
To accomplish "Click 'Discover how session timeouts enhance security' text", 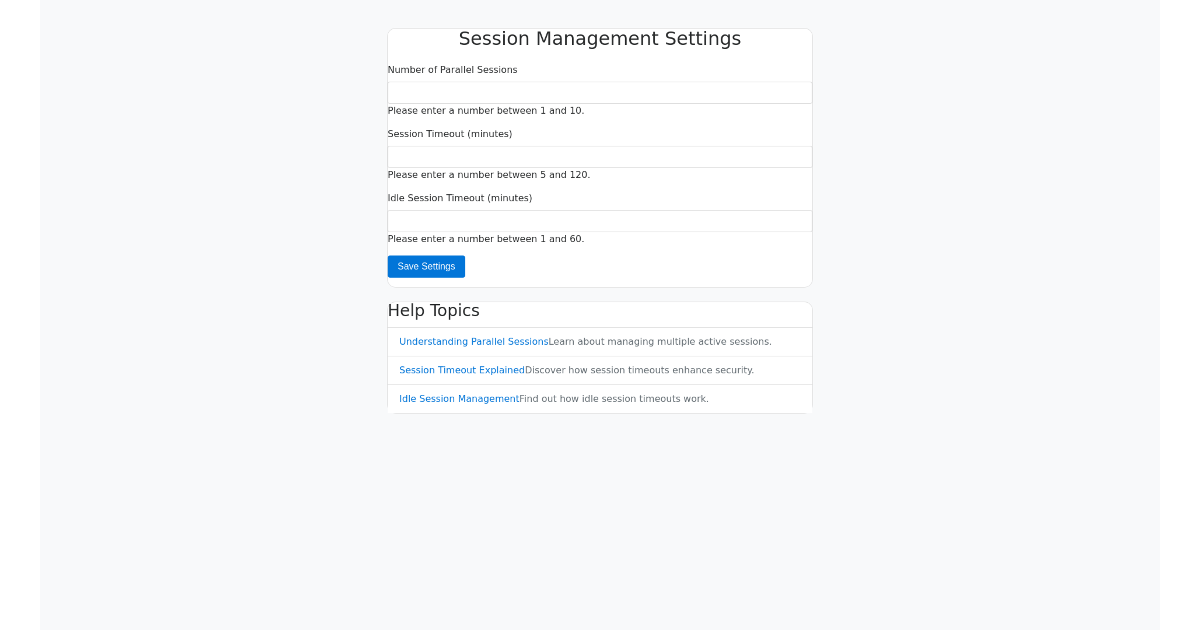I will 639,370.
